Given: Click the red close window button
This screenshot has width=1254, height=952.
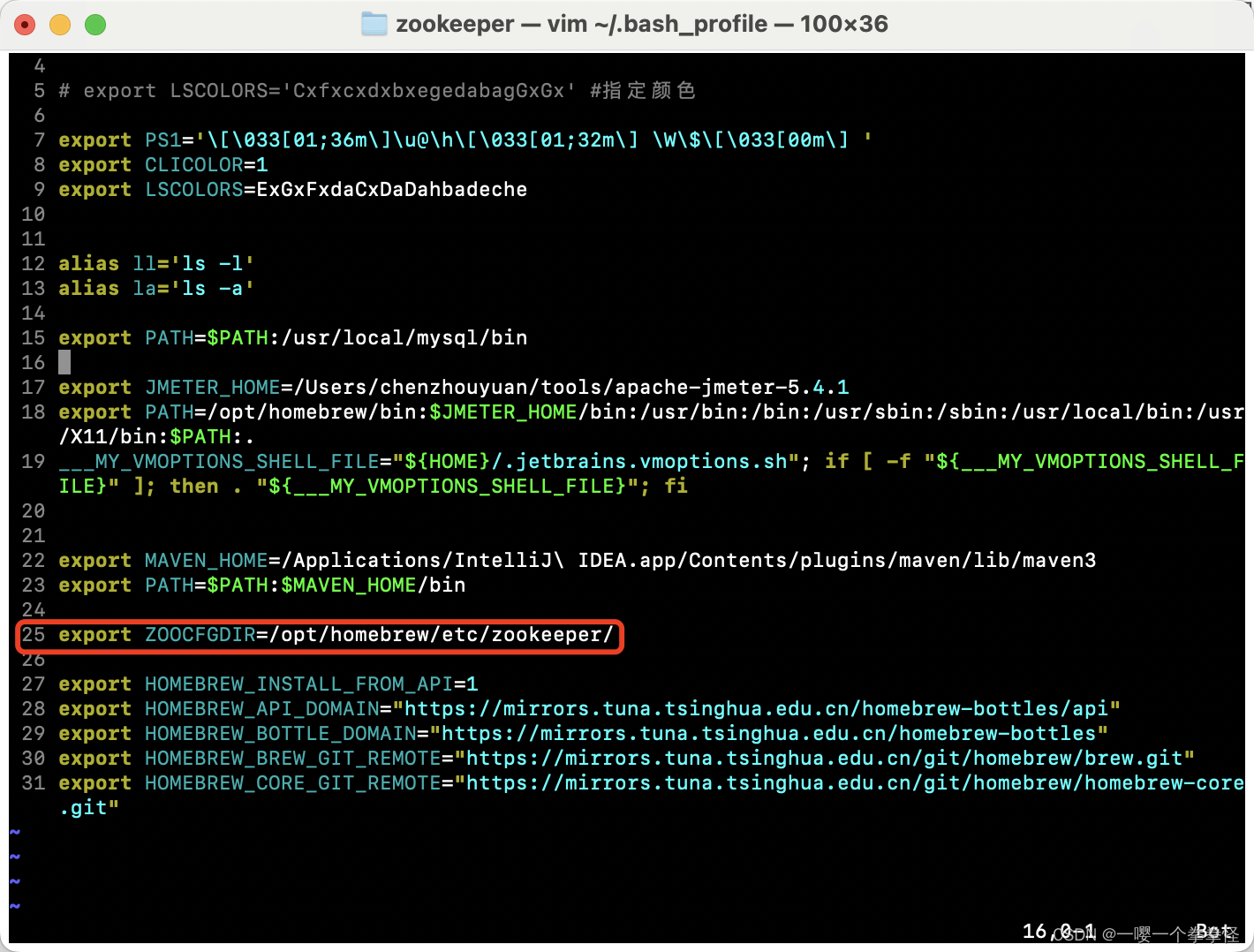Looking at the screenshot, I should coord(25,25).
